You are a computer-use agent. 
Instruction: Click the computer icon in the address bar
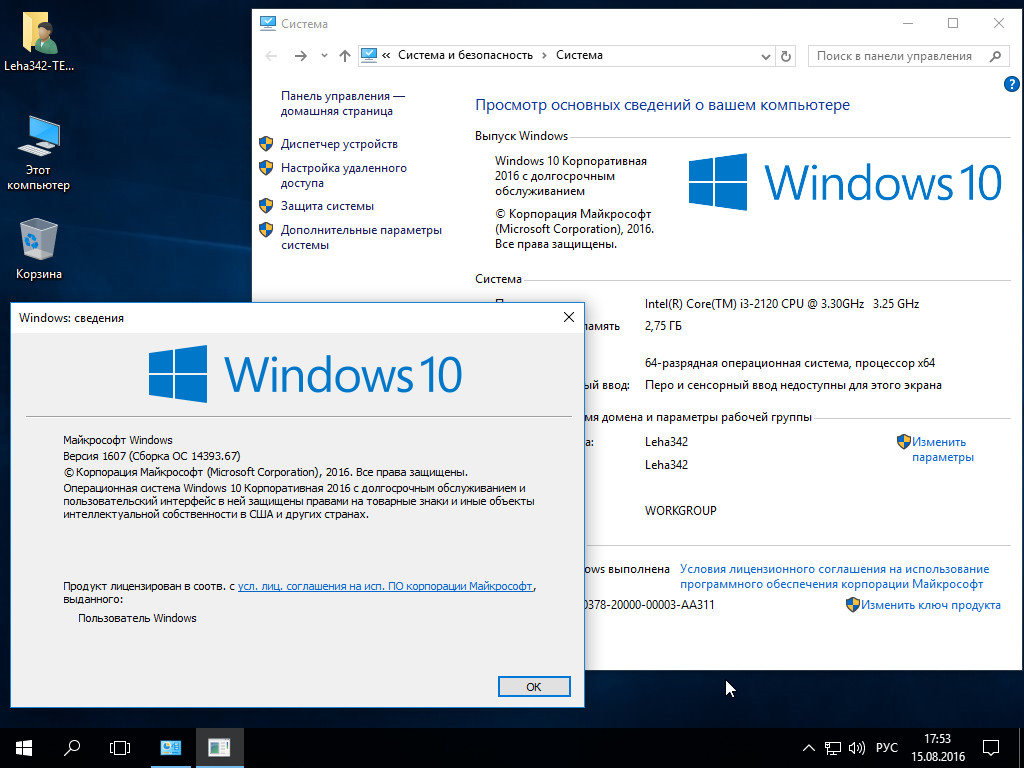click(369, 56)
